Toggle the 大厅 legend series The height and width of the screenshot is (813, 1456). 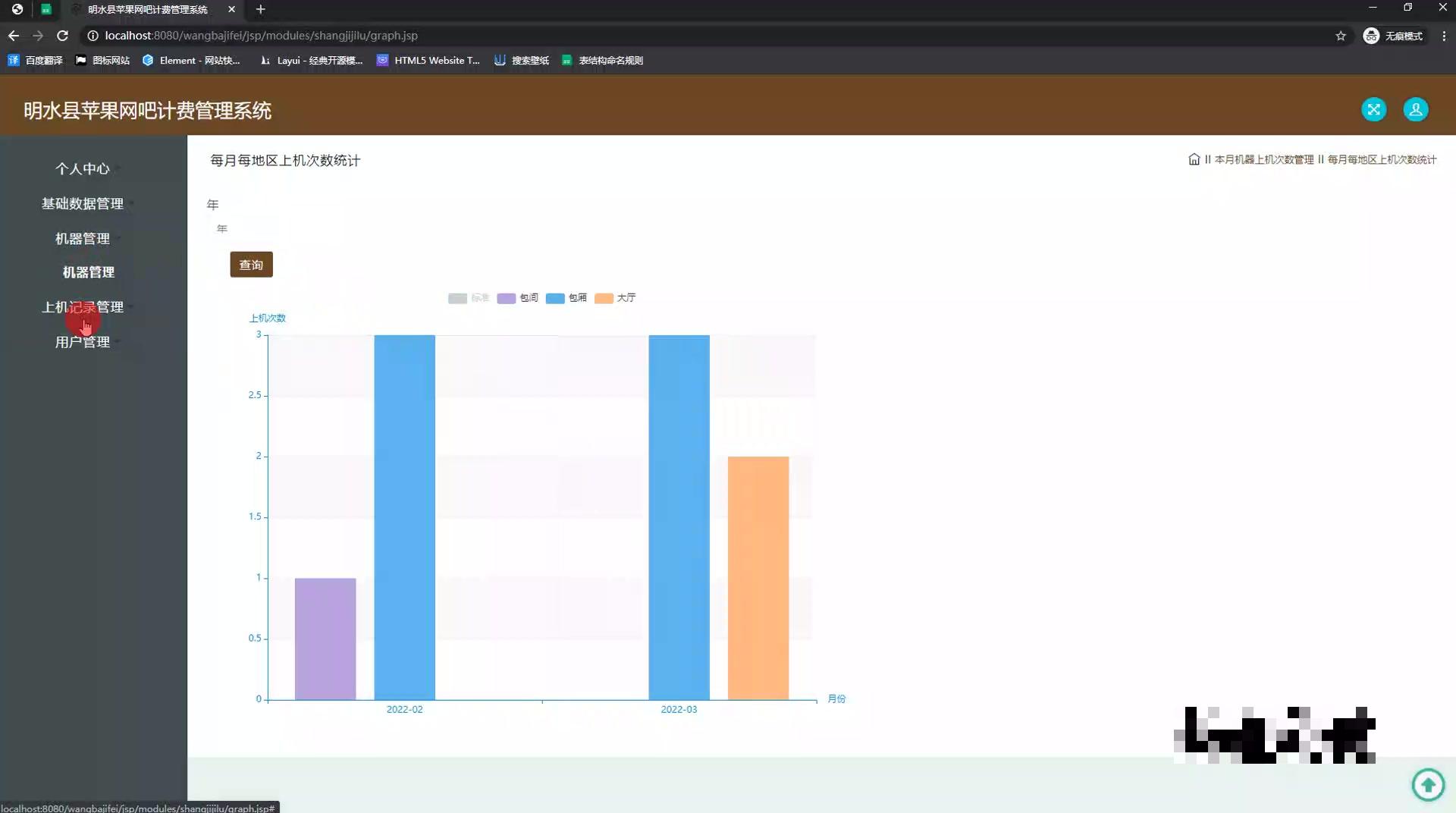coord(615,298)
